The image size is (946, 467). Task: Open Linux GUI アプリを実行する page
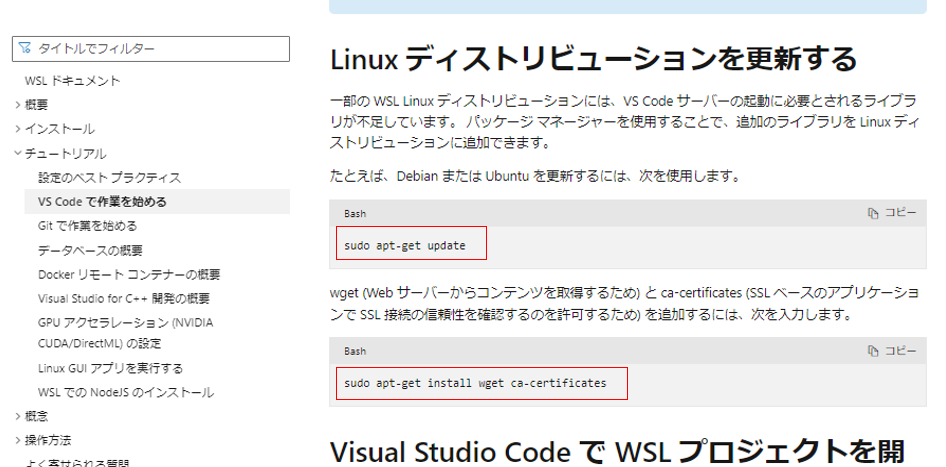tap(110, 368)
